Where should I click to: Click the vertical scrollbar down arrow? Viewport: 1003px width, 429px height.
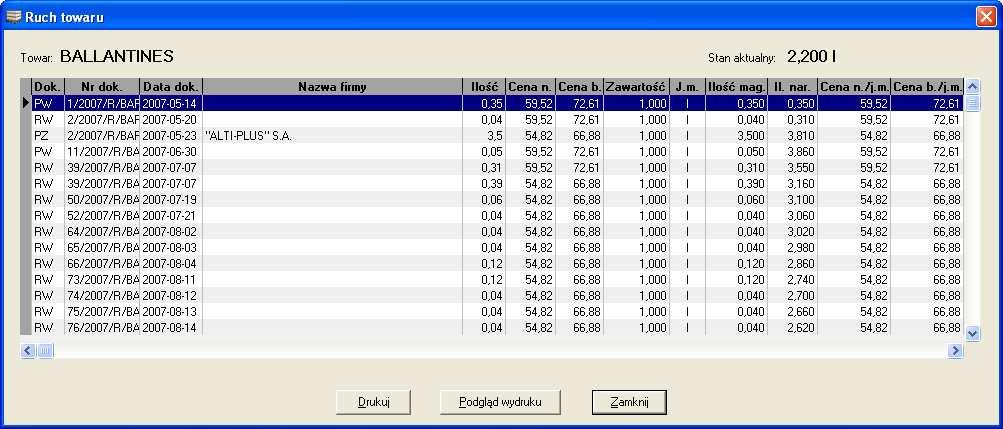point(973,333)
